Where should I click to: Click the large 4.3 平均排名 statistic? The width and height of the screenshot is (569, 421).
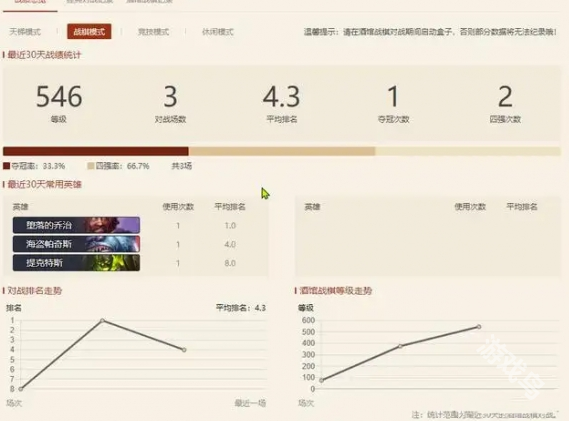pyautogui.click(x=282, y=97)
